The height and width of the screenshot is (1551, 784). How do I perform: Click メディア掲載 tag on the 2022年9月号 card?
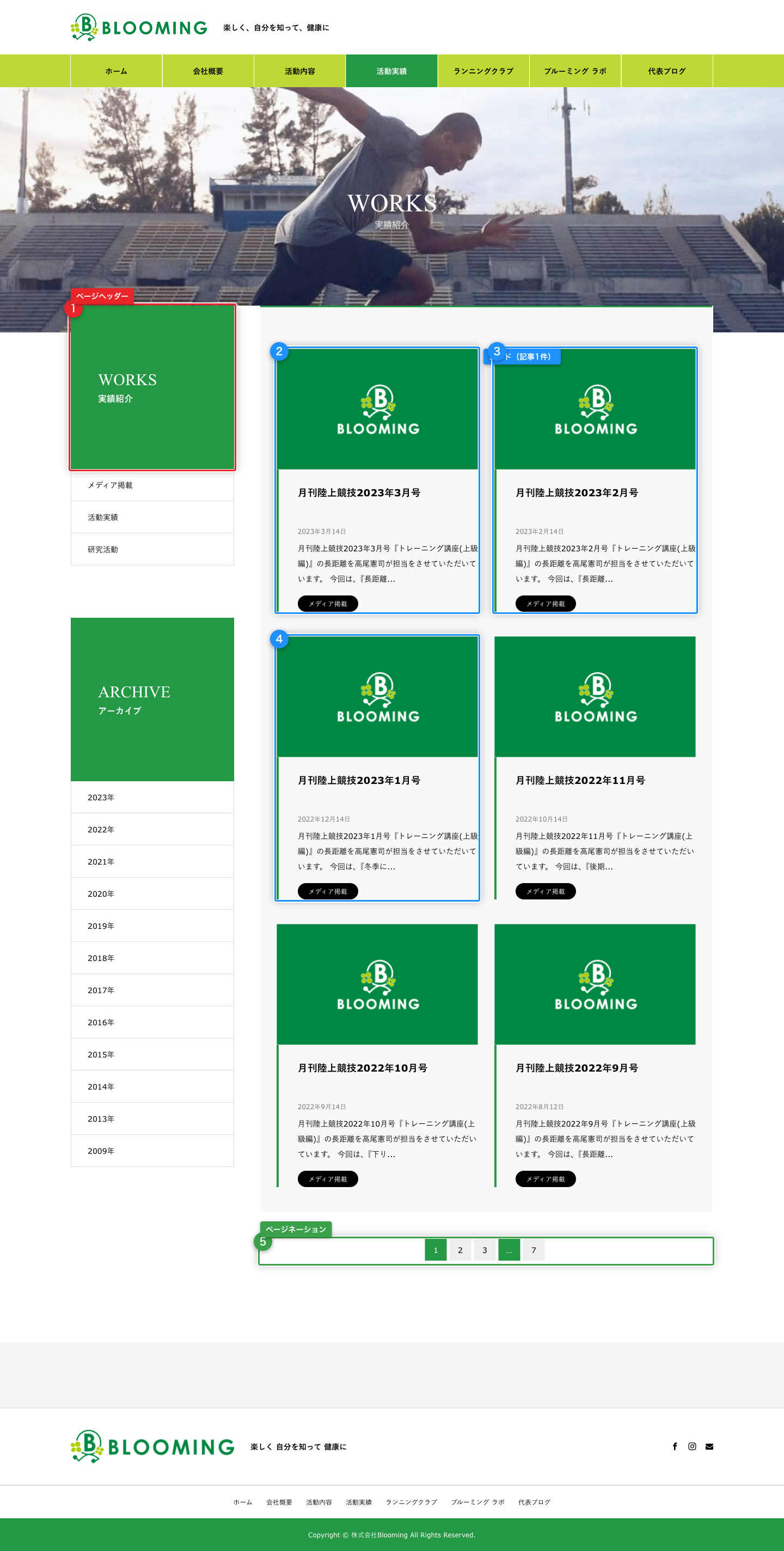(x=546, y=1179)
